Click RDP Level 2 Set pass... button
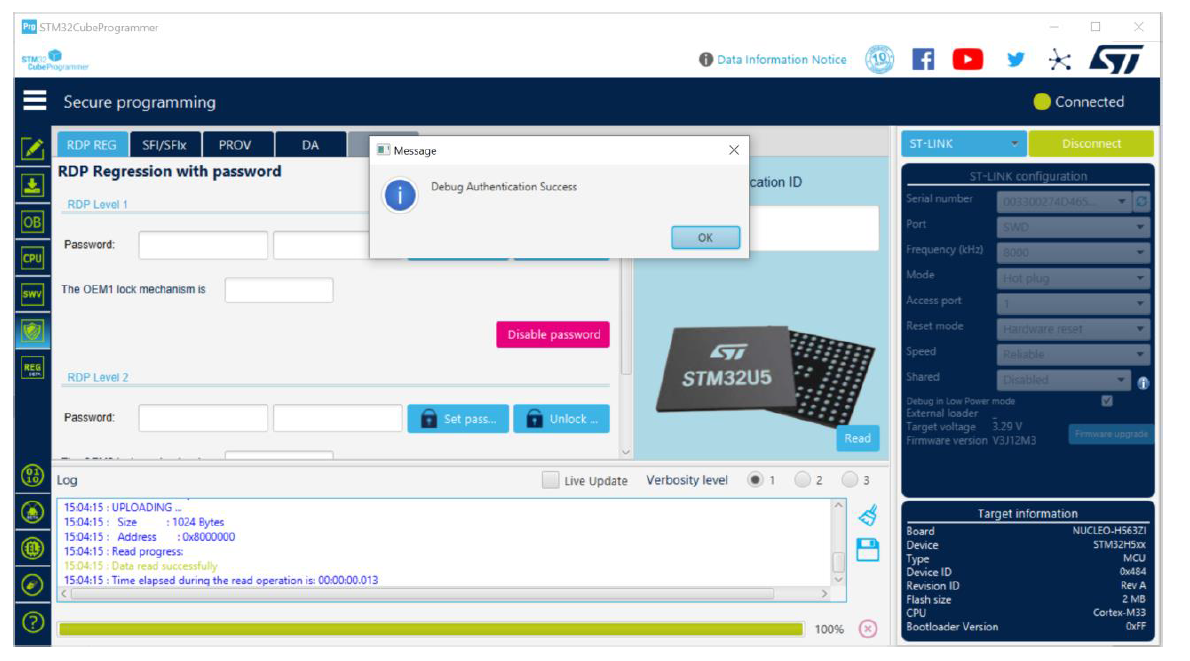The image size is (1190, 661). point(458,419)
